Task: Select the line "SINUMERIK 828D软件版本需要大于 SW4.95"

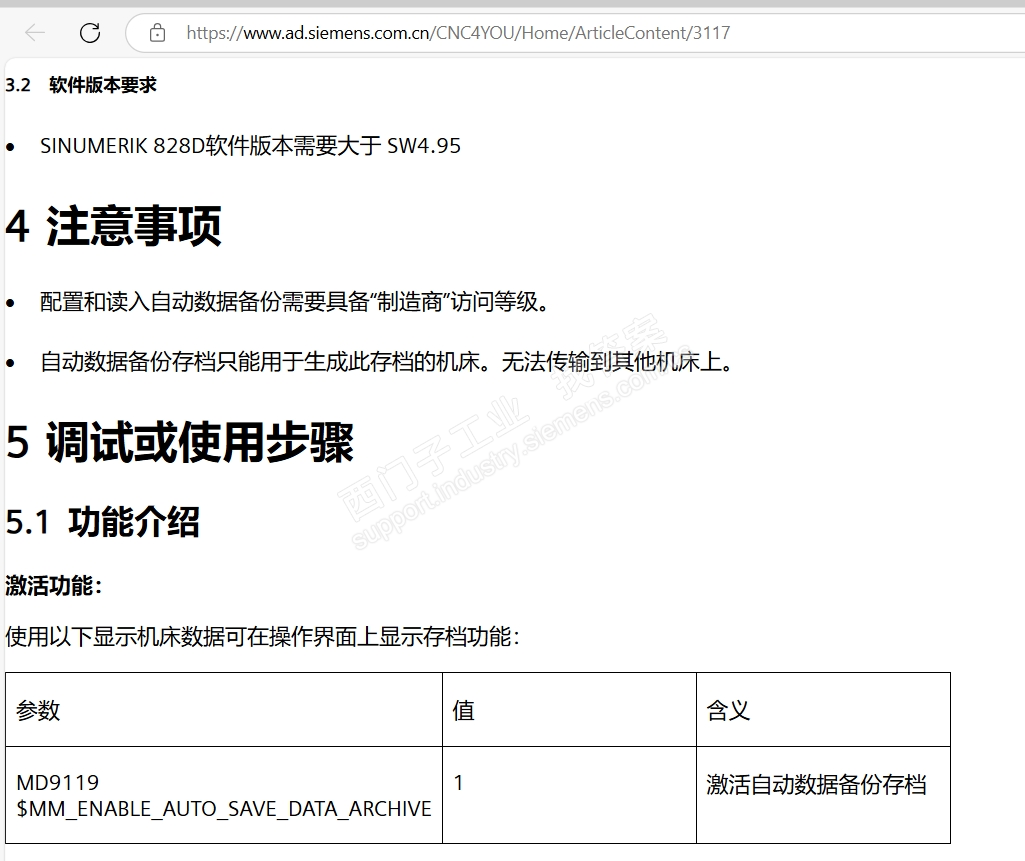Action: coord(250,146)
